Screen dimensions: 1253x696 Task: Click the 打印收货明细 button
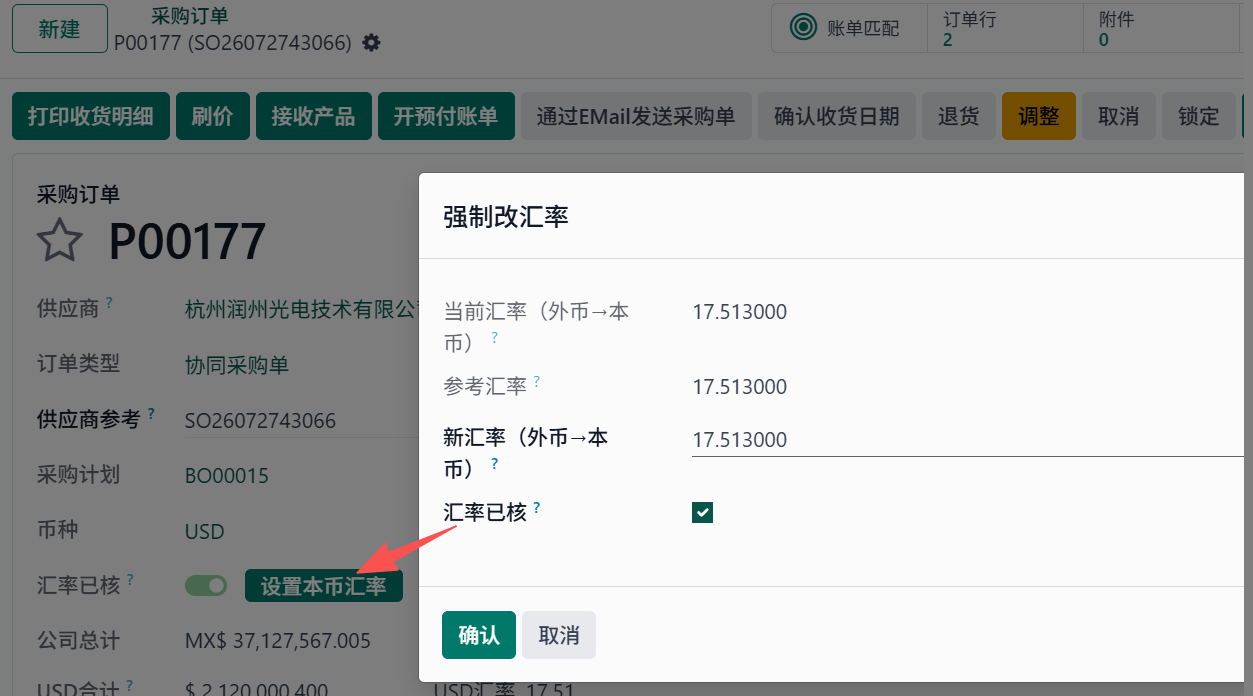point(90,116)
